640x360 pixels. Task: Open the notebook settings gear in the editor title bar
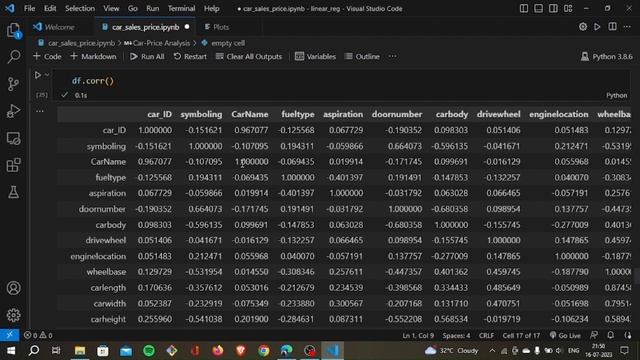tap(583, 27)
